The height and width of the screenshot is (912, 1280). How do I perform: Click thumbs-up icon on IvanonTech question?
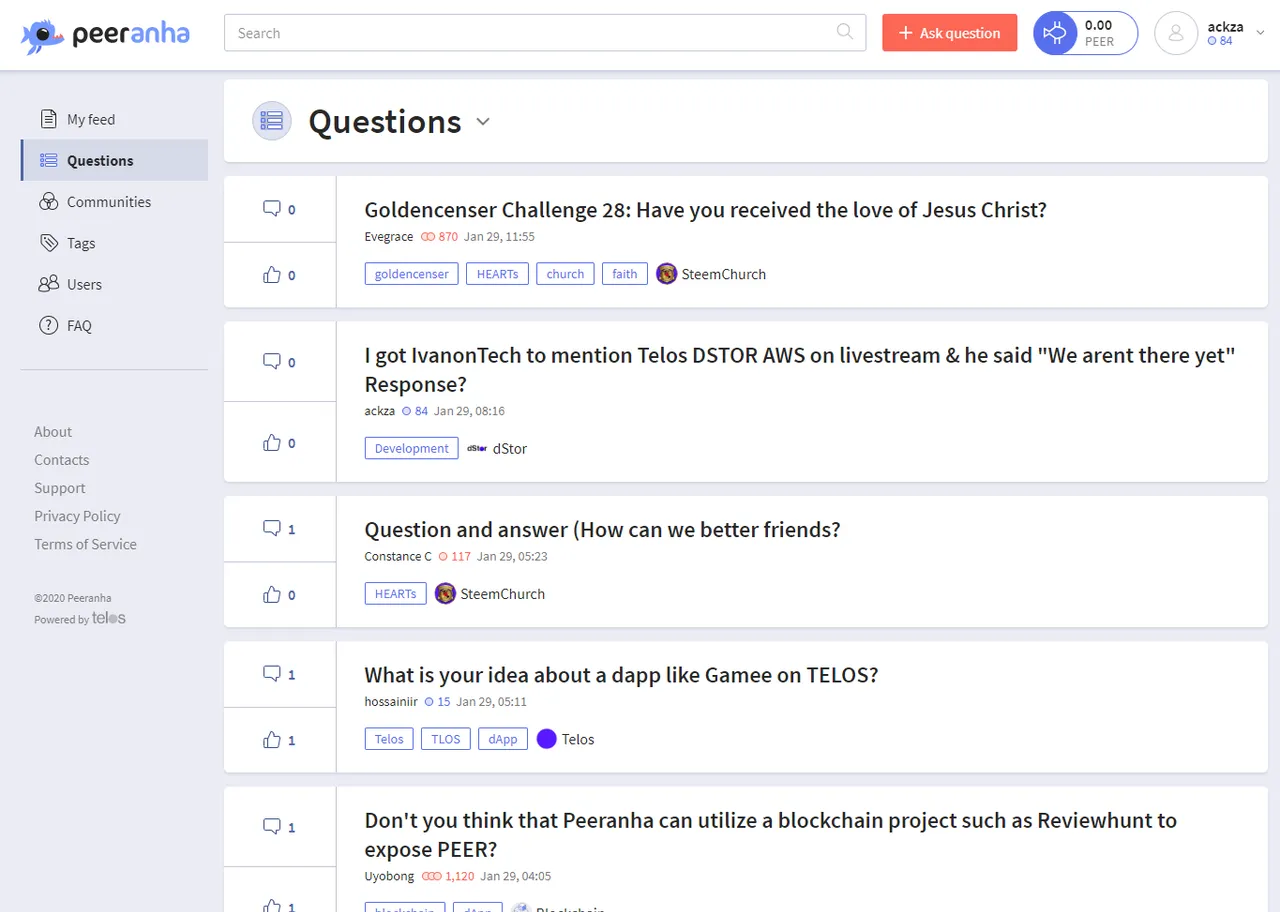pos(271,443)
